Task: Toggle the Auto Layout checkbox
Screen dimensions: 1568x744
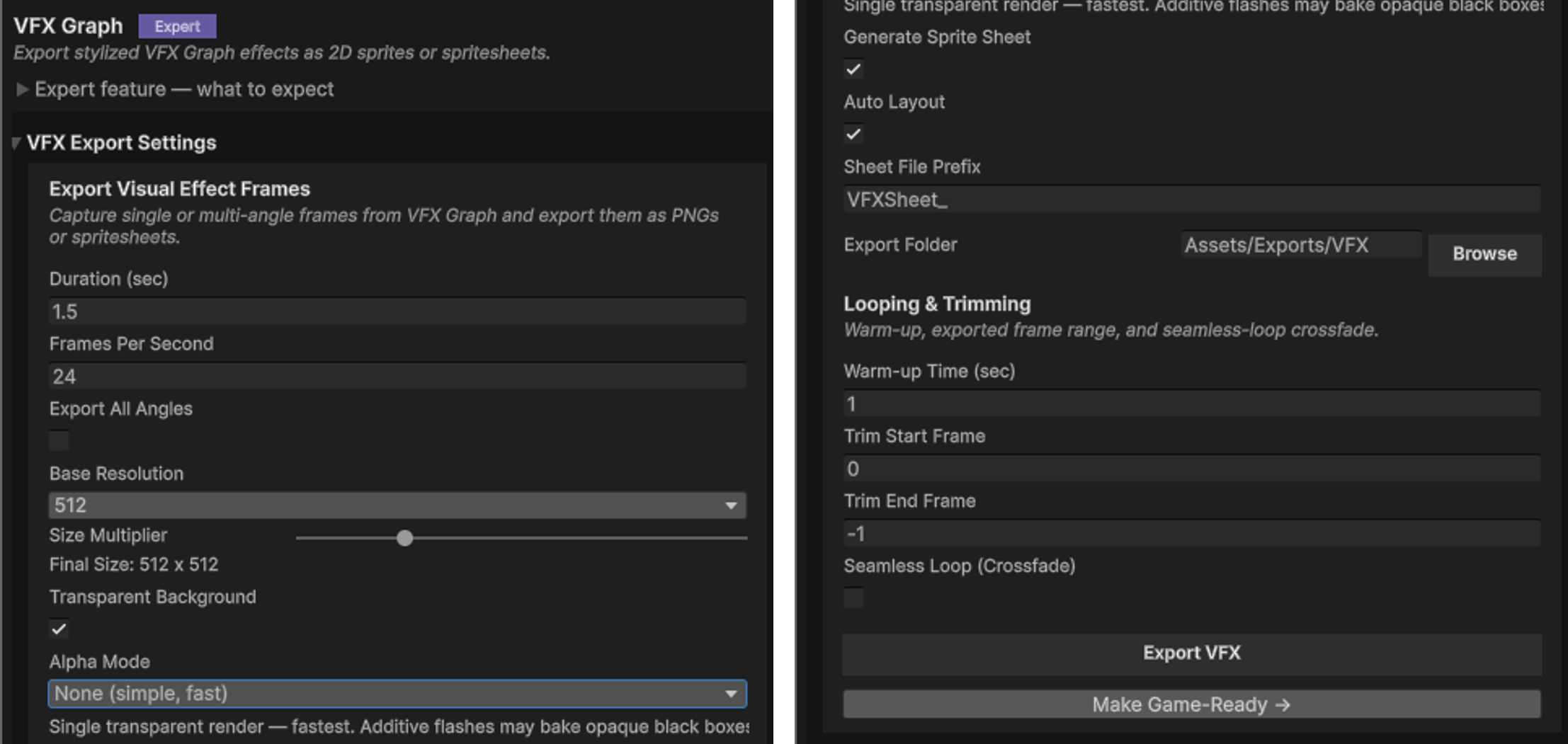Action: point(854,134)
